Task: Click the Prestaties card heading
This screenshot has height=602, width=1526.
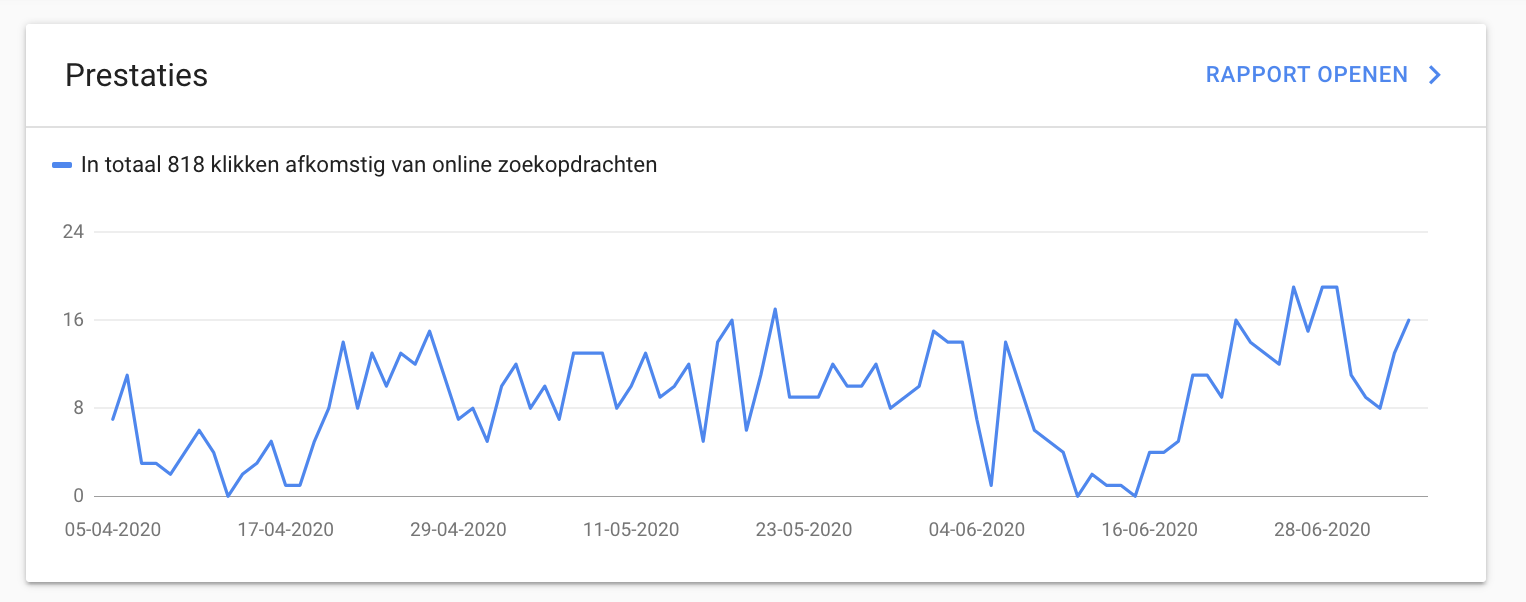Action: click(136, 75)
